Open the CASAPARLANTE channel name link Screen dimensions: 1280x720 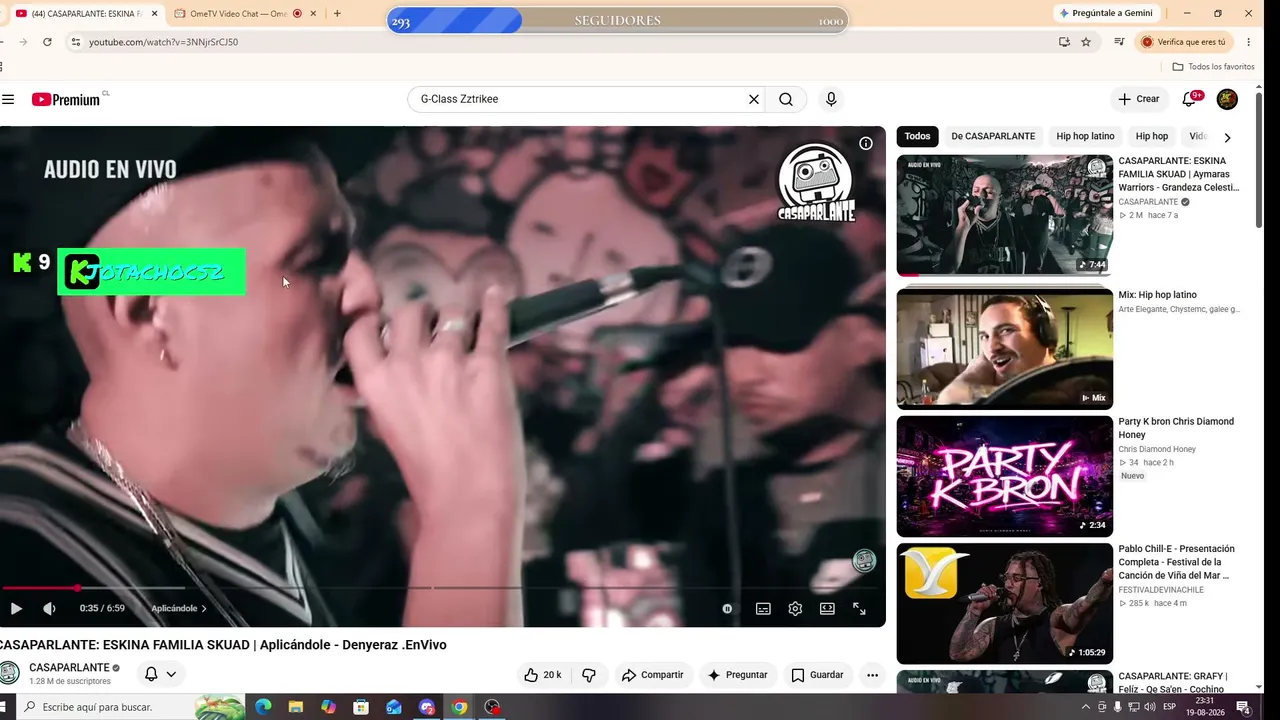tap(69, 668)
